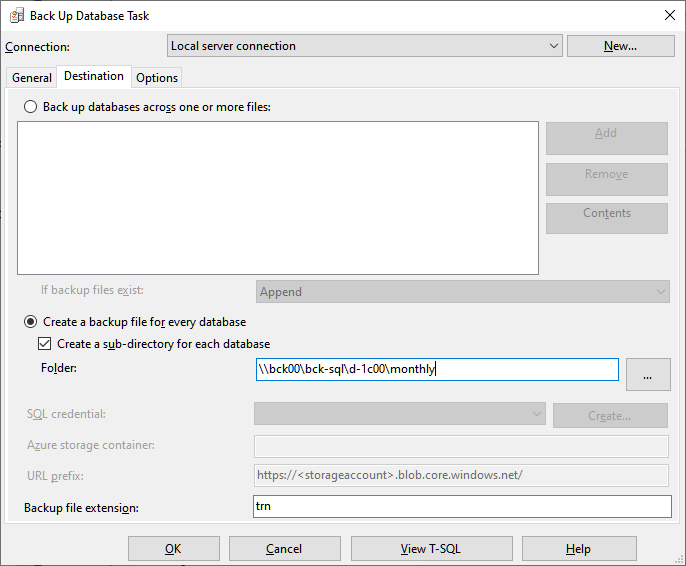This screenshot has width=686, height=566.
Task: Open Help for this task
Action: click(x=579, y=549)
